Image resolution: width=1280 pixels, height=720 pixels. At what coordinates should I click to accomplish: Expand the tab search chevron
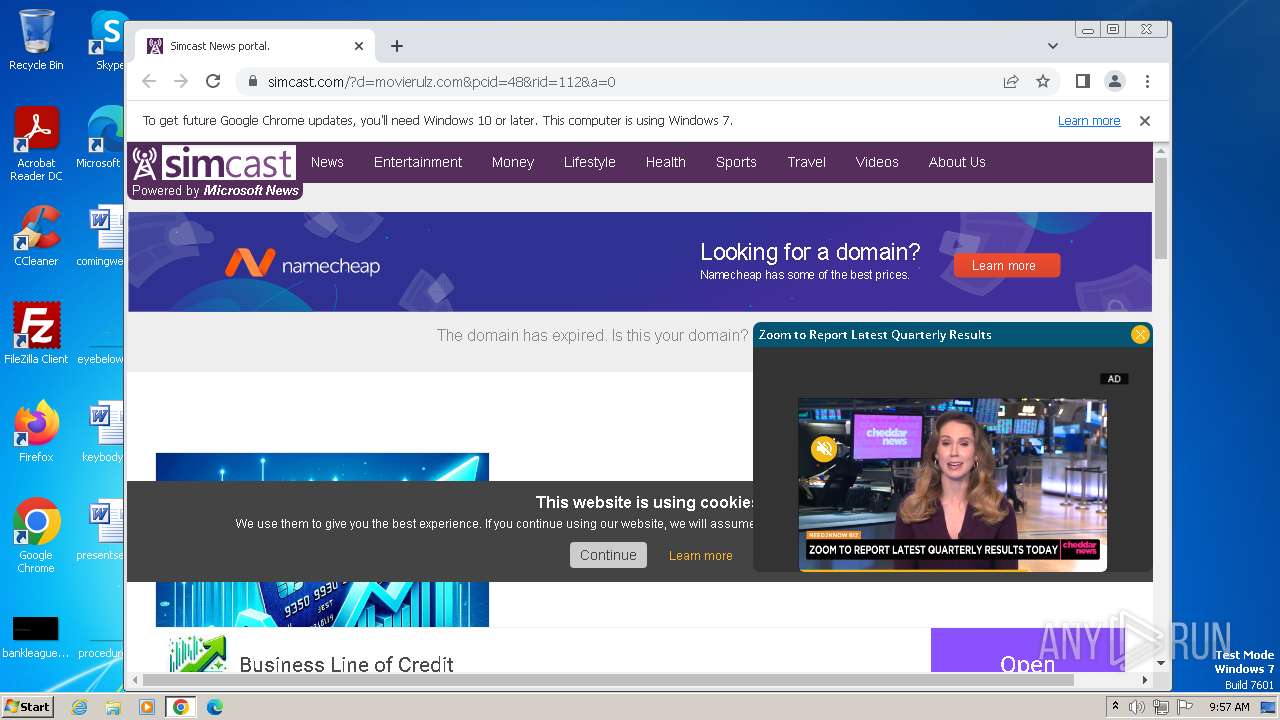click(x=1052, y=46)
